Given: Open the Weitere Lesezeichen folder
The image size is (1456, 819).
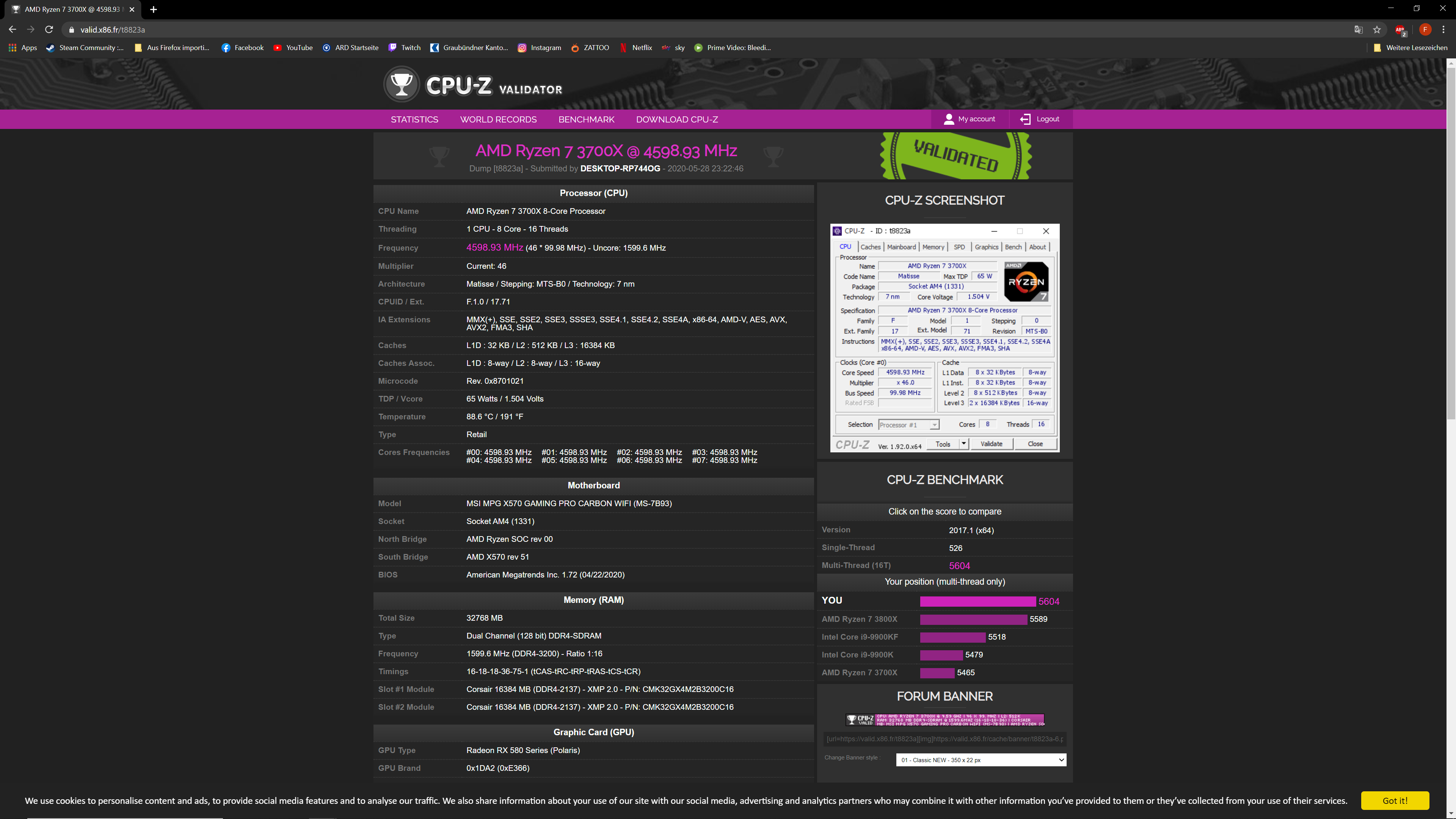Looking at the screenshot, I should point(1410,47).
